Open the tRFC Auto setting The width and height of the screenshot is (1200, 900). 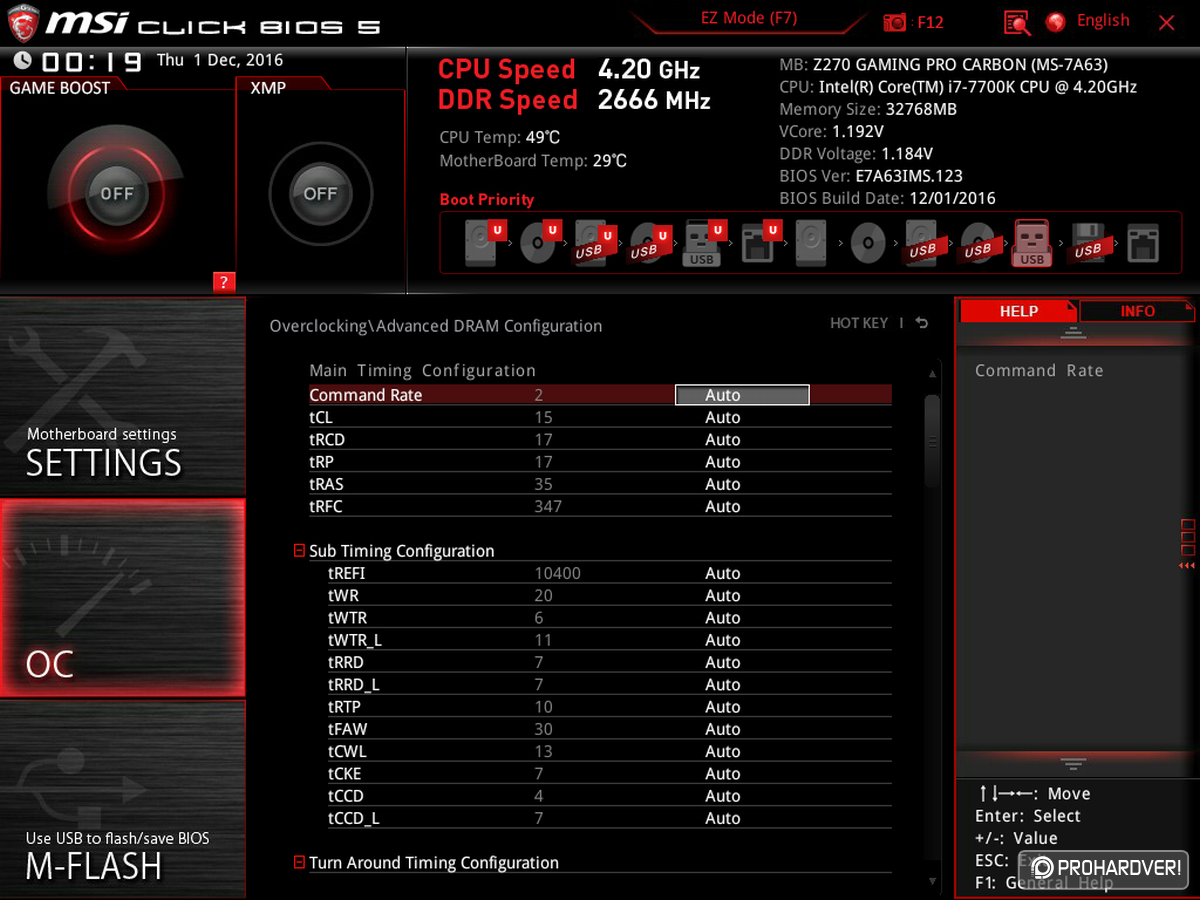click(723, 506)
